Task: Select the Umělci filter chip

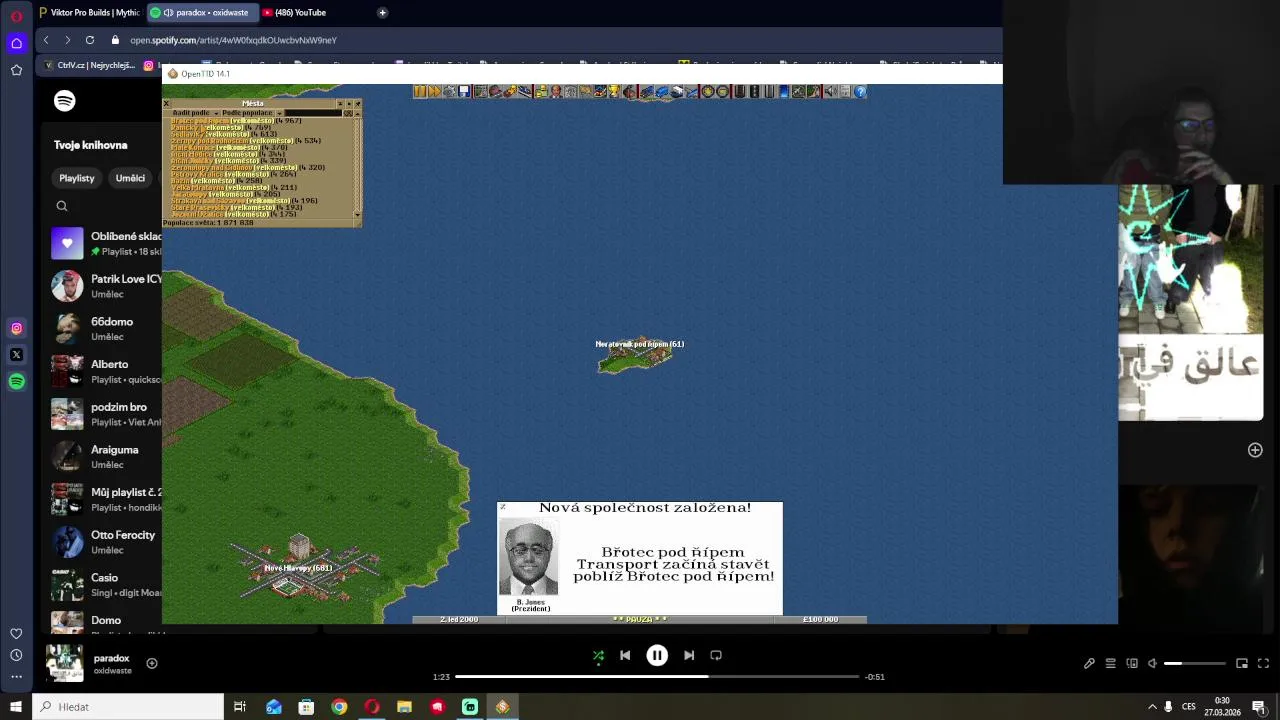Action: pos(130,178)
